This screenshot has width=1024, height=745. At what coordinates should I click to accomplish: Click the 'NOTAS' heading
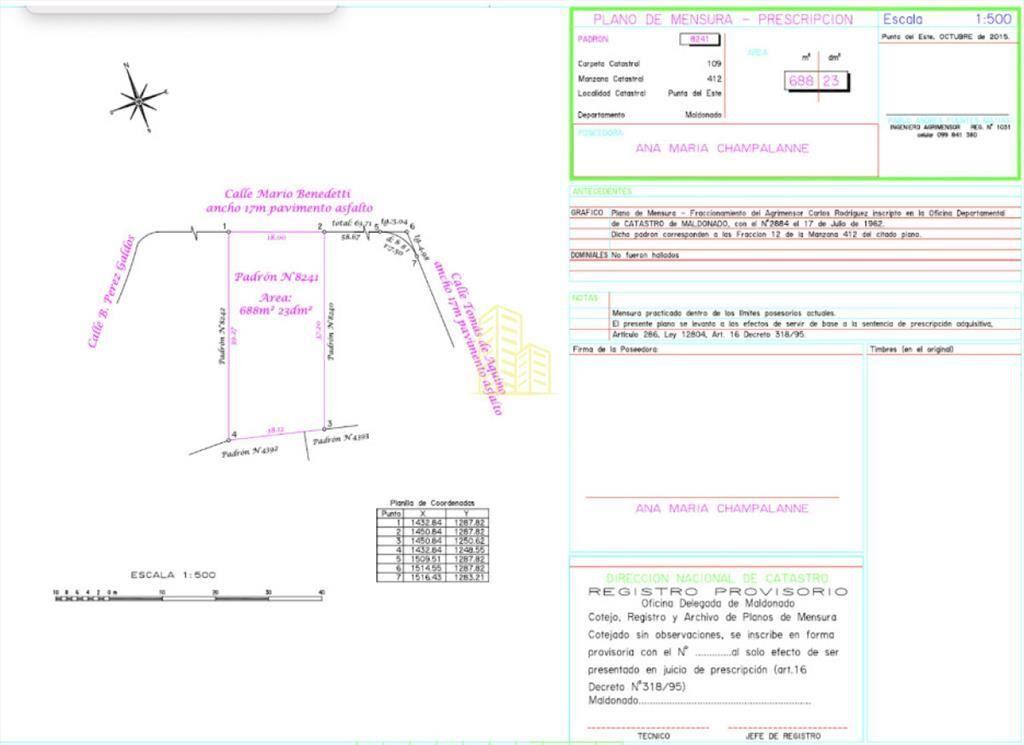click(x=585, y=298)
